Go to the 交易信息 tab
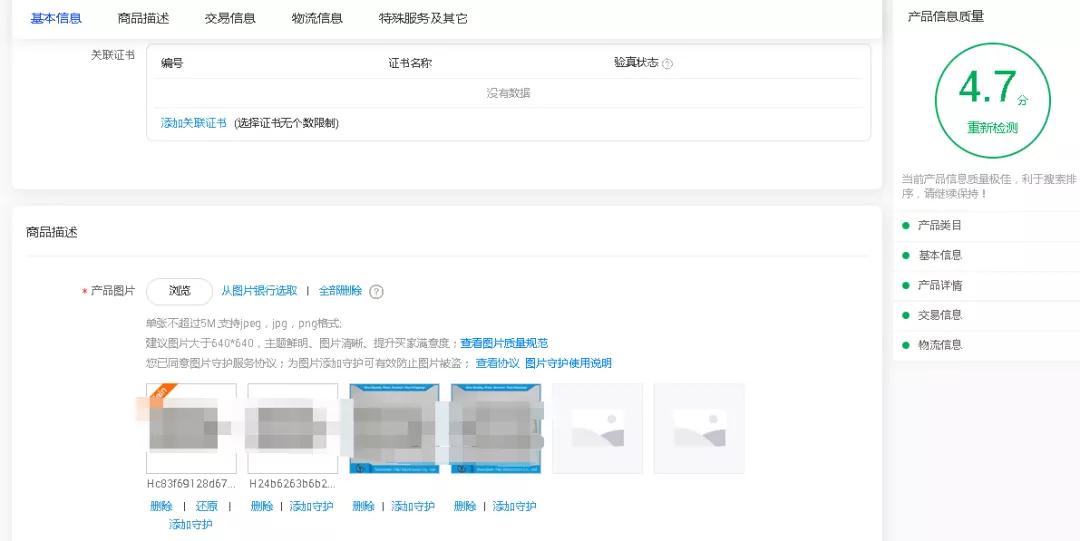 click(230, 19)
